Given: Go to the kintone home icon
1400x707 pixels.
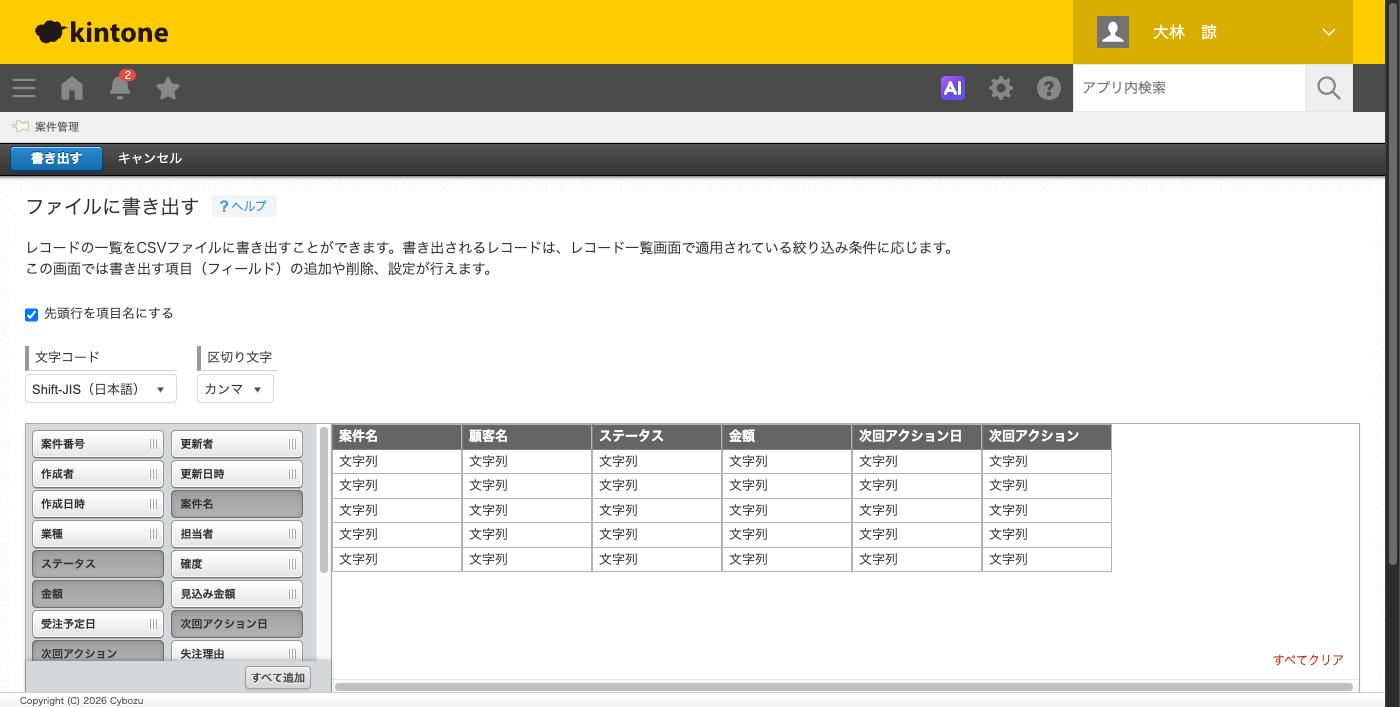Looking at the screenshot, I should (72, 88).
